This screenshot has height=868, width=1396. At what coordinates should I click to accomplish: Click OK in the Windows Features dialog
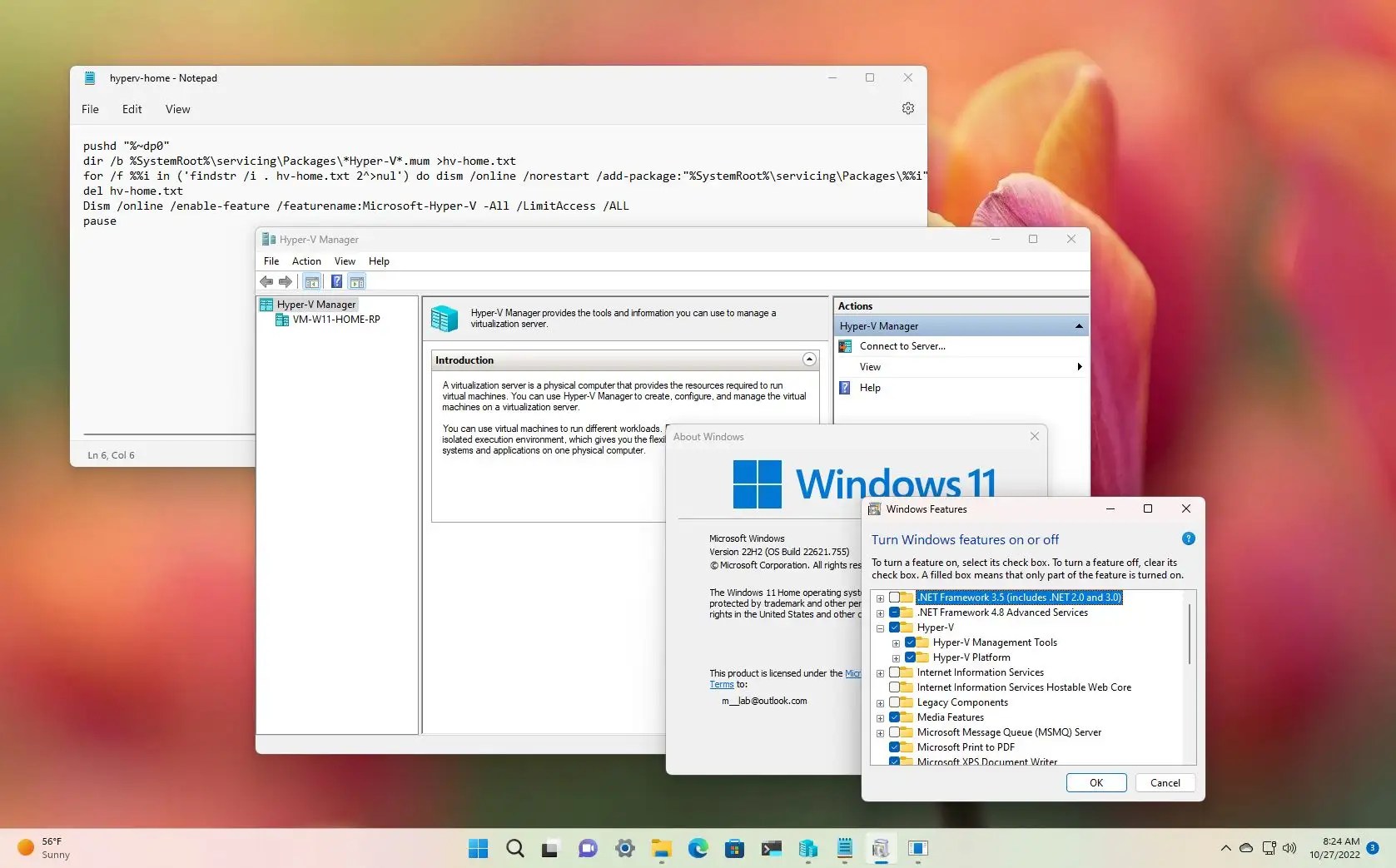tap(1095, 782)
